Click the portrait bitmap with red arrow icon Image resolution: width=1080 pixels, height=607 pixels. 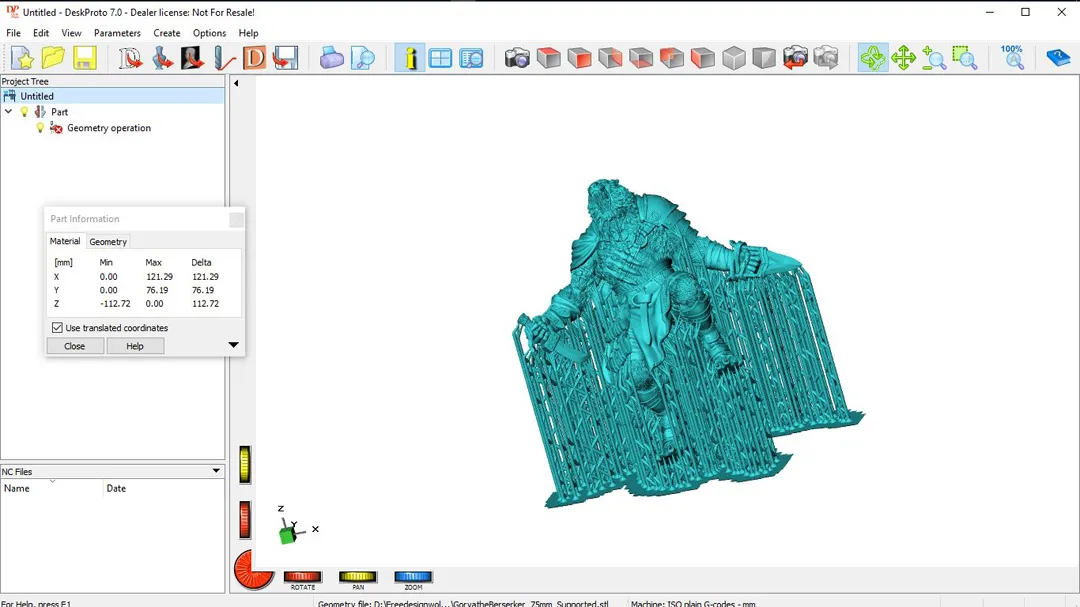click(192, 59)
